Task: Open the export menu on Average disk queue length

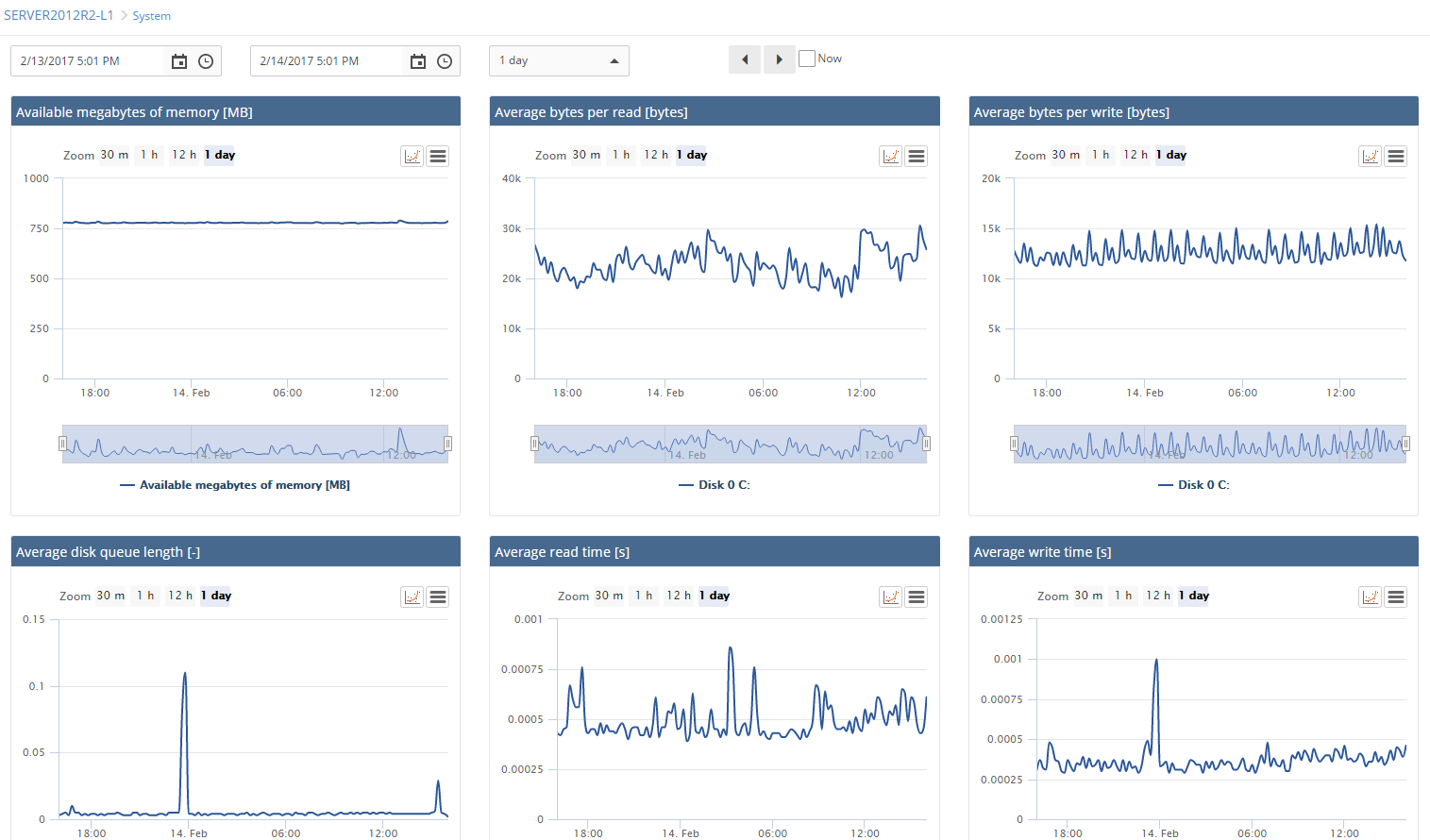Action: 437,596
